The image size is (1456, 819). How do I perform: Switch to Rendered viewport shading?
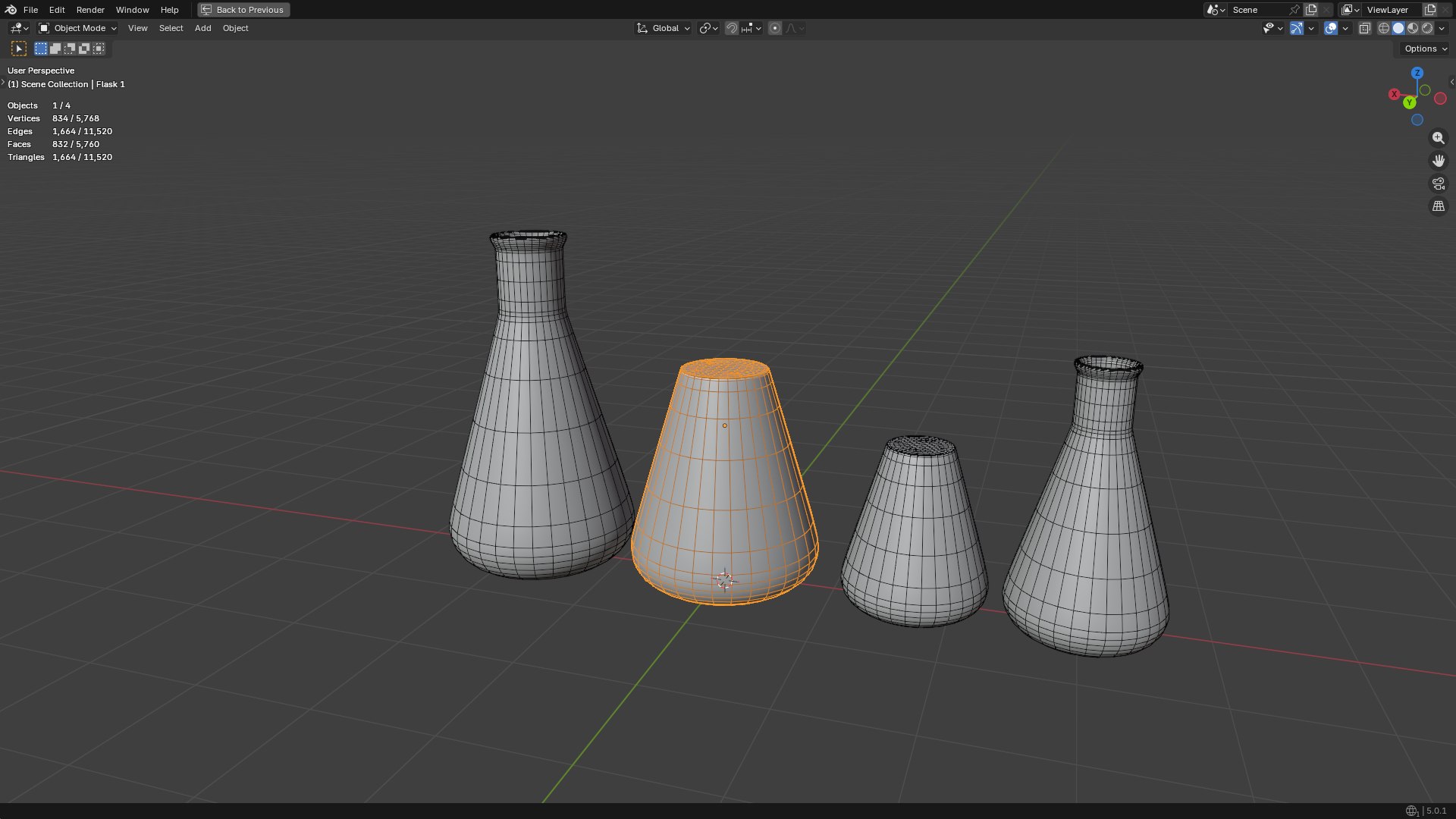coord(1427,28)
